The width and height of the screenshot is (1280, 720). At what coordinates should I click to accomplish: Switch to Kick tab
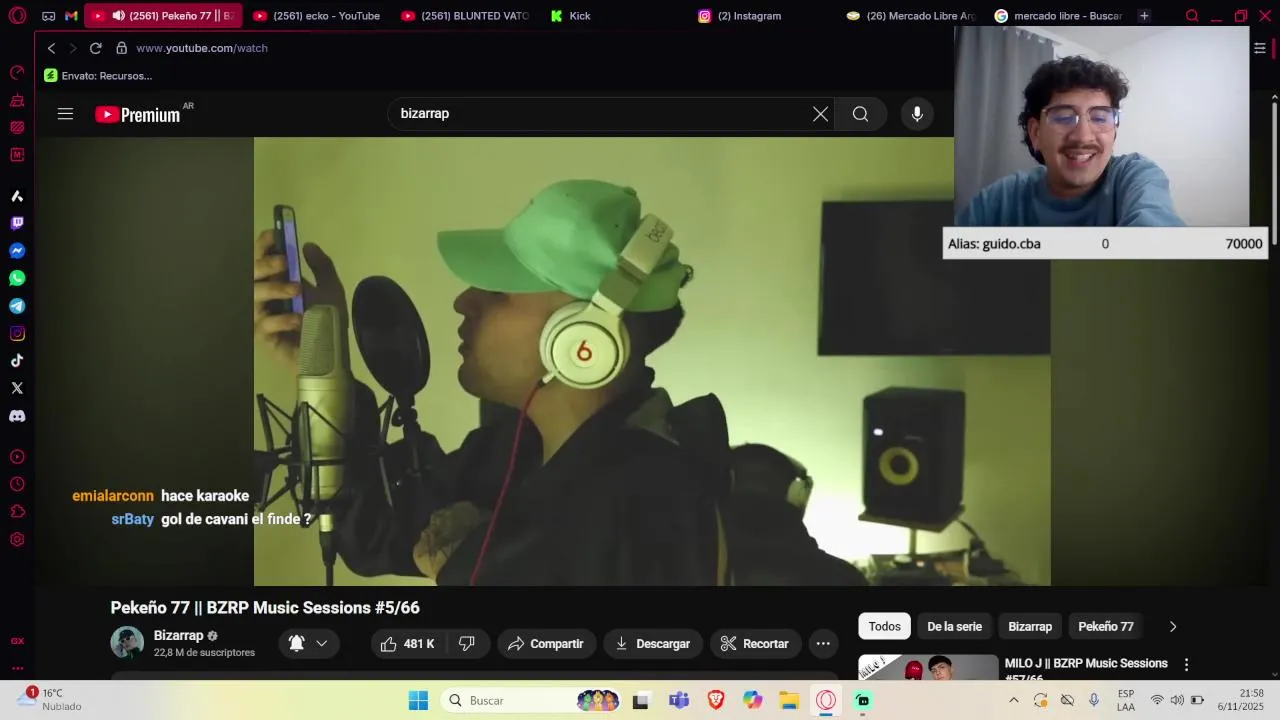614,16
